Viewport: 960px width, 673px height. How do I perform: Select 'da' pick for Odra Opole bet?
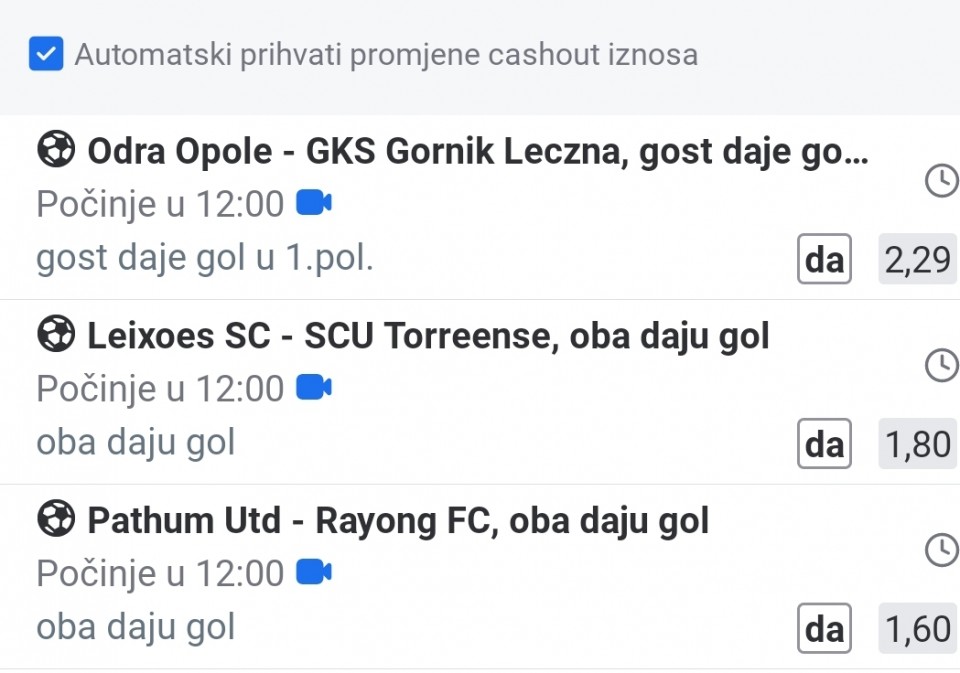click(x=824, y=260)
